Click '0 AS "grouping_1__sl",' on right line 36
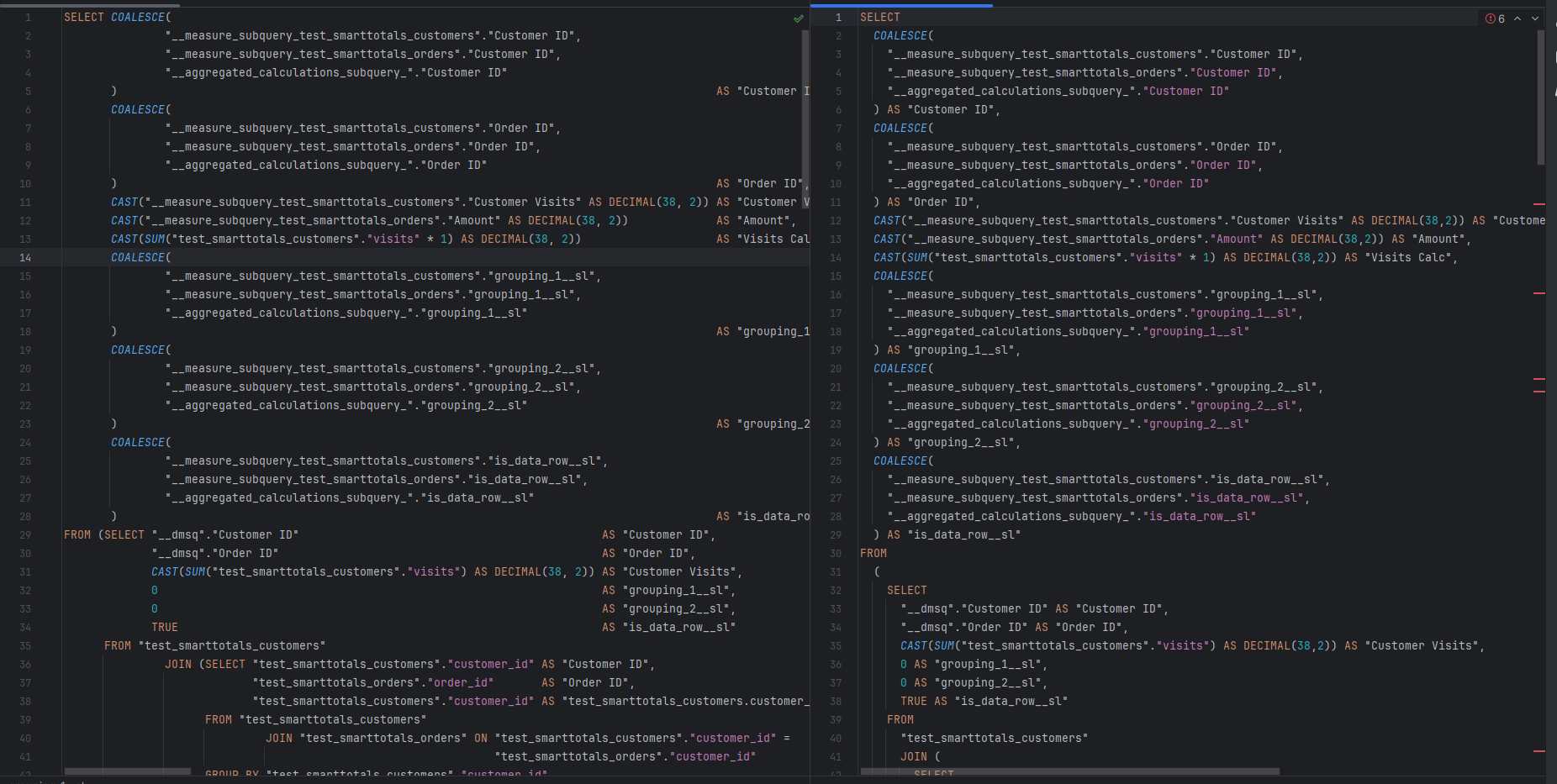 coord(974,665)
